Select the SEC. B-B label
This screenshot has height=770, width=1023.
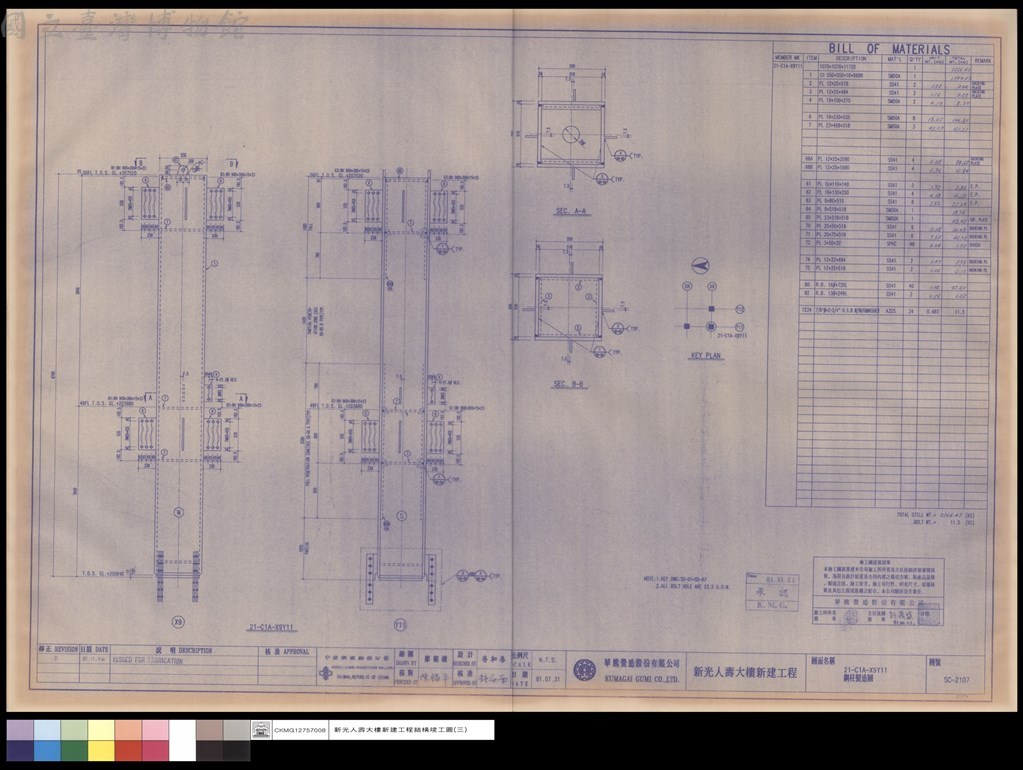pos(569,384)
